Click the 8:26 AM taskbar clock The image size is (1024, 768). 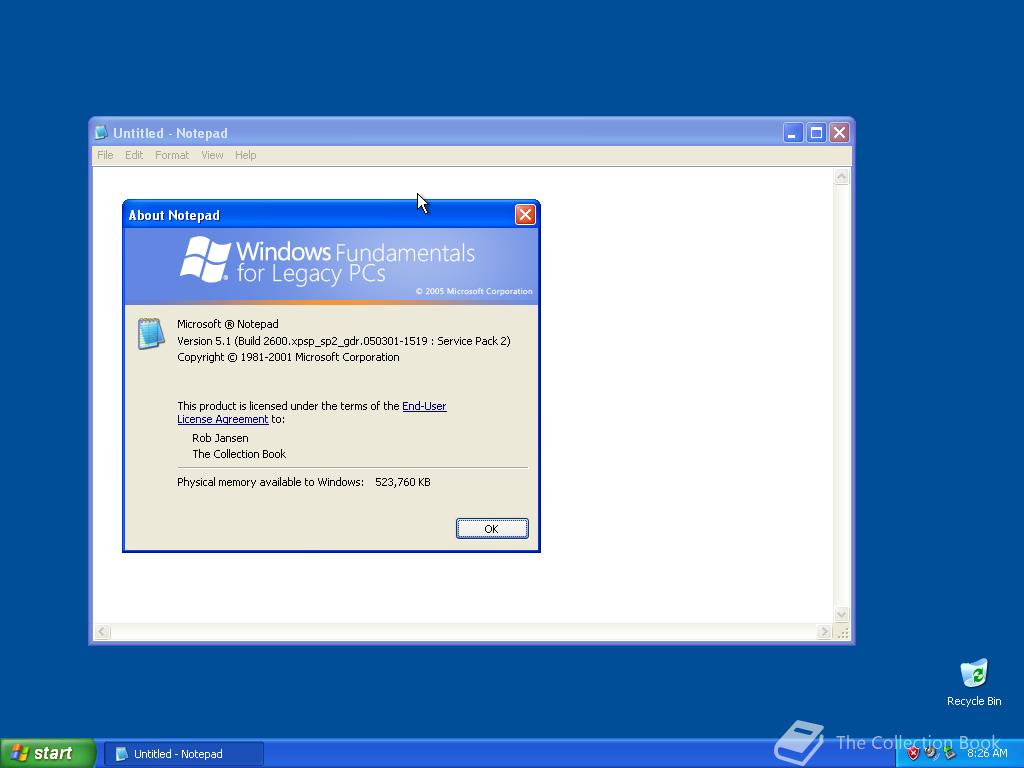[987, 753]
